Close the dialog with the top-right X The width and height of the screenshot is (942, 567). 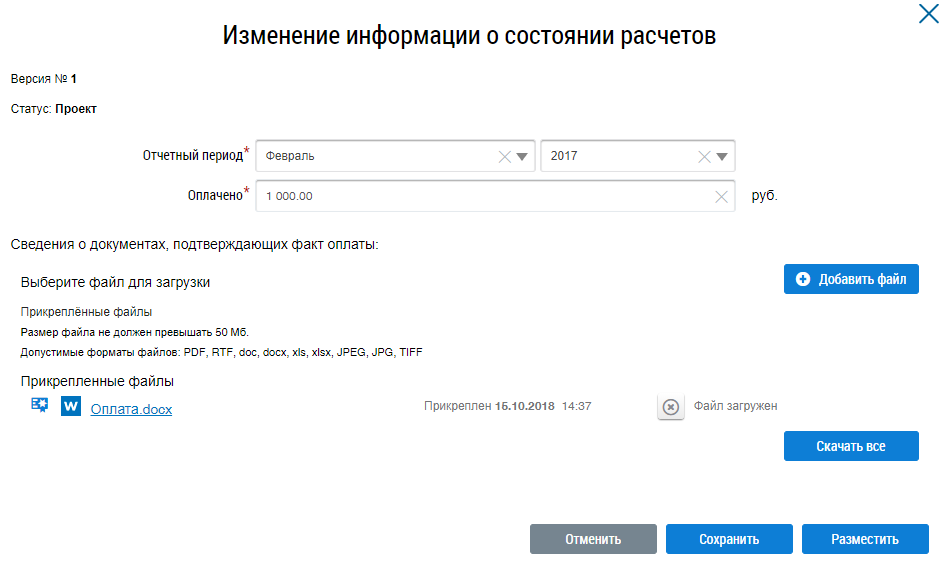pyautogui.click(x=927, y=13)
